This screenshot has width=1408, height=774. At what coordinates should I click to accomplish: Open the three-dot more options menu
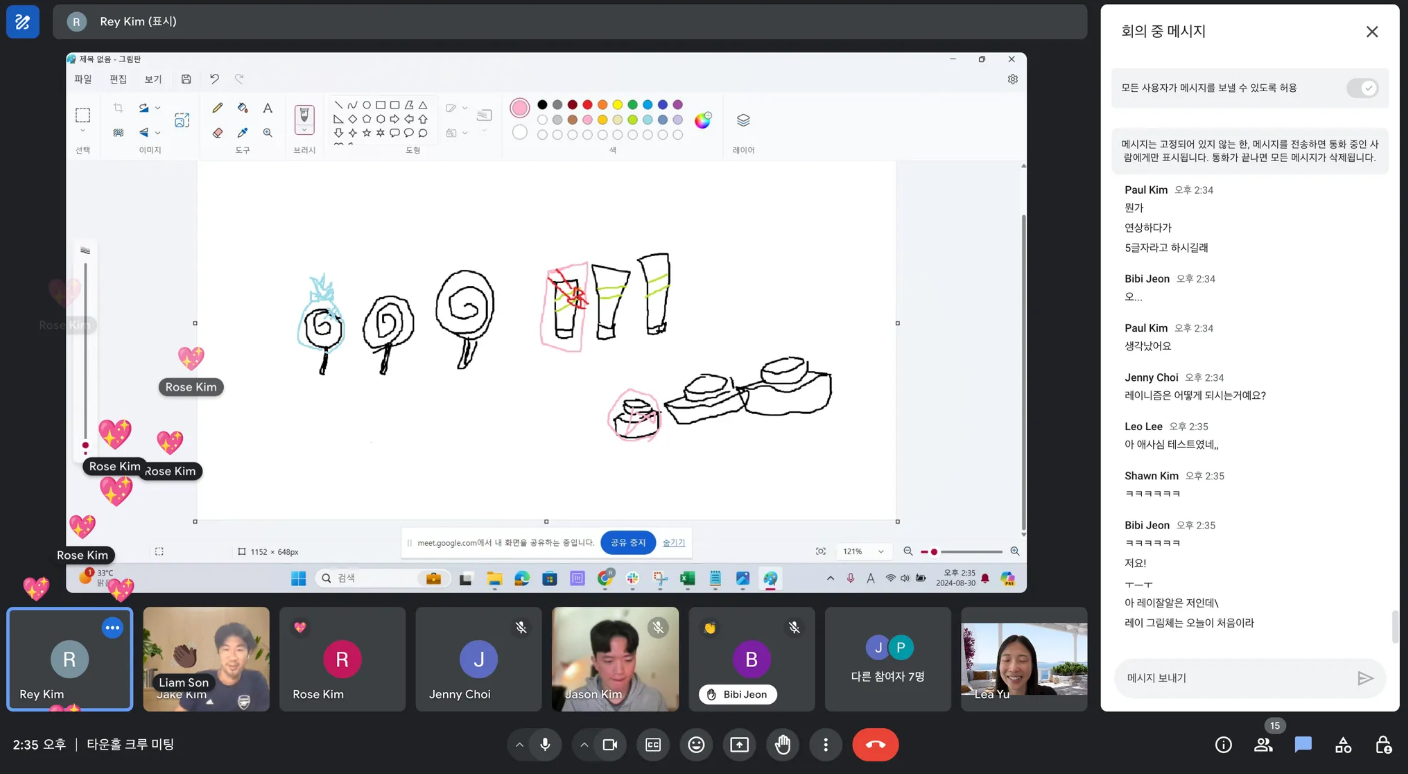click(x=825, y=744)
